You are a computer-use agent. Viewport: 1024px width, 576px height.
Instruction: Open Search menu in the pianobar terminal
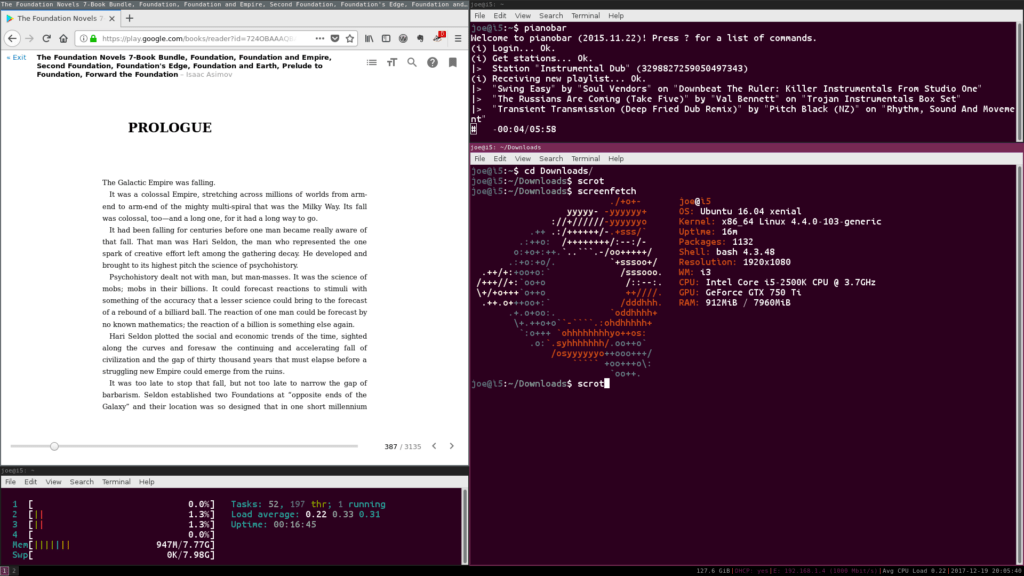tap(551, 16)
